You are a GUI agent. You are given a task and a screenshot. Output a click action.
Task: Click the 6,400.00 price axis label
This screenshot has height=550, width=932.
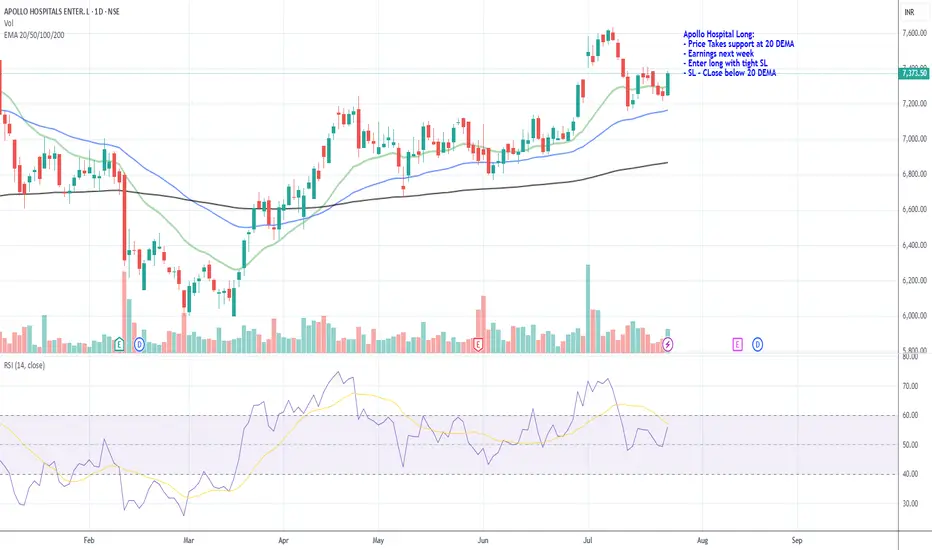[x=914, y=245]
